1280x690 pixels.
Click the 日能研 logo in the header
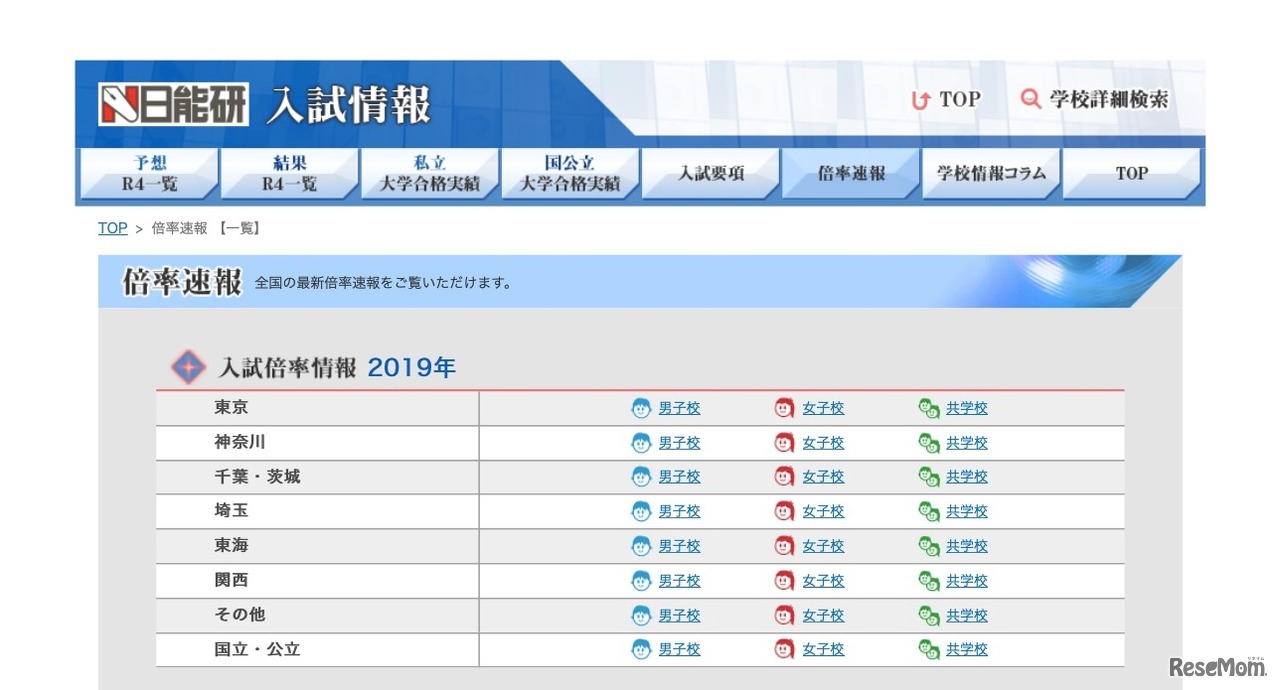pos(174,105)
